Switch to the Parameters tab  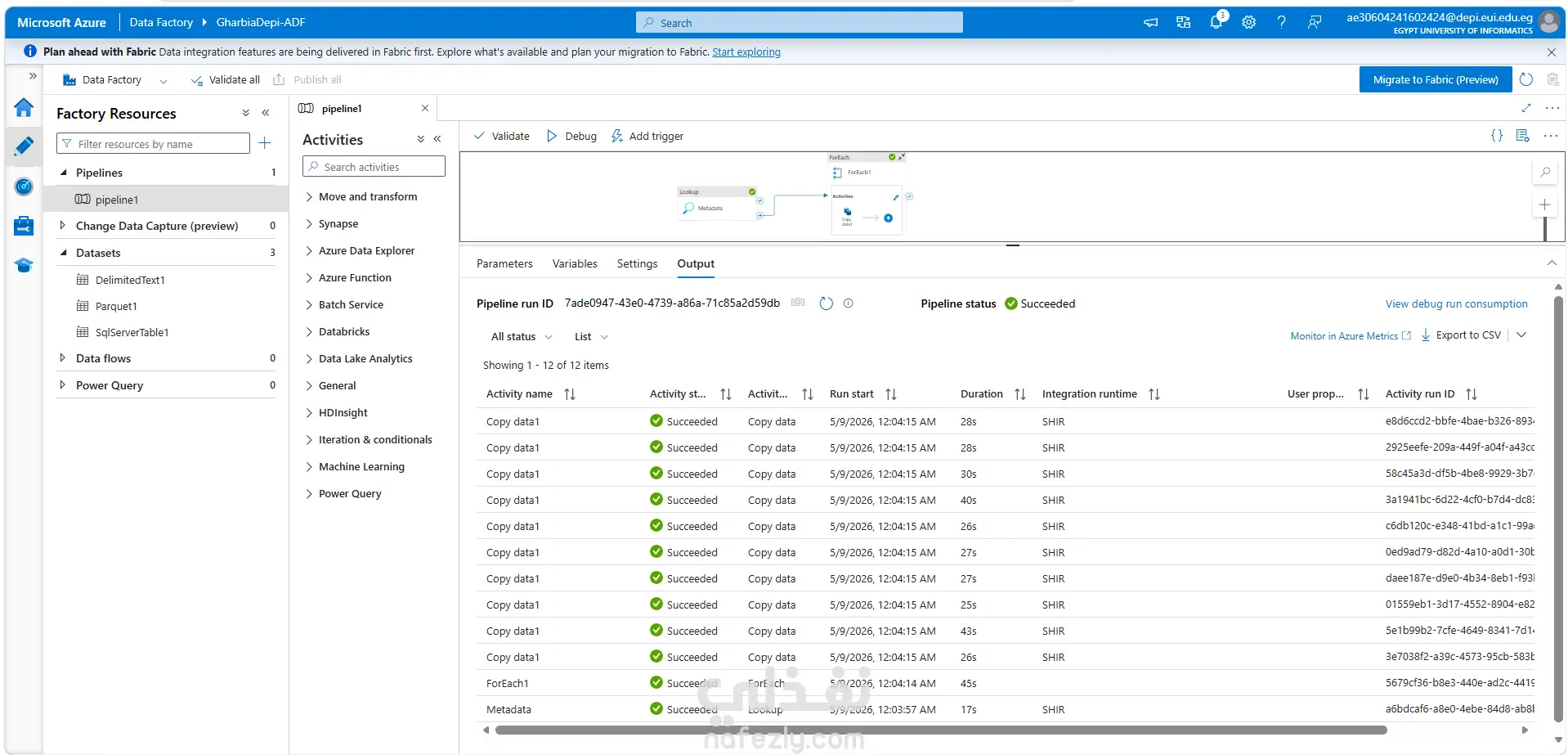504,263
